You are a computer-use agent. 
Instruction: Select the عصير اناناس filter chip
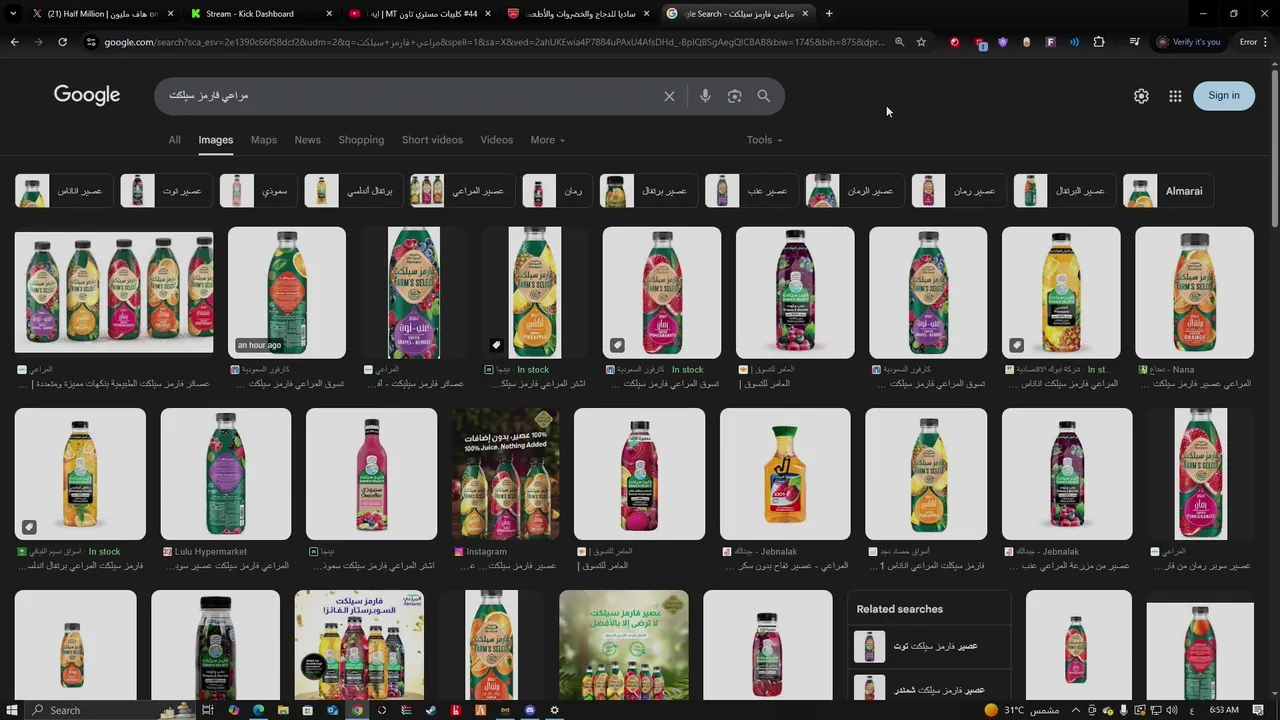click(63, 191)
